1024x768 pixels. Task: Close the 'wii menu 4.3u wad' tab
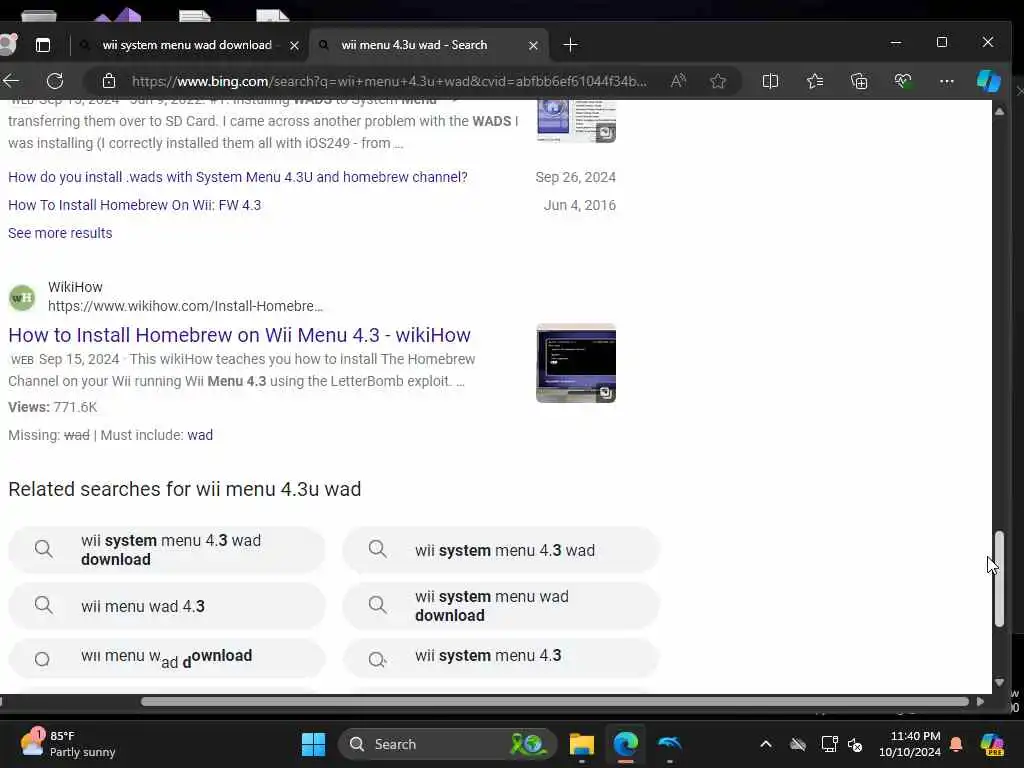(x=533, y=46)
